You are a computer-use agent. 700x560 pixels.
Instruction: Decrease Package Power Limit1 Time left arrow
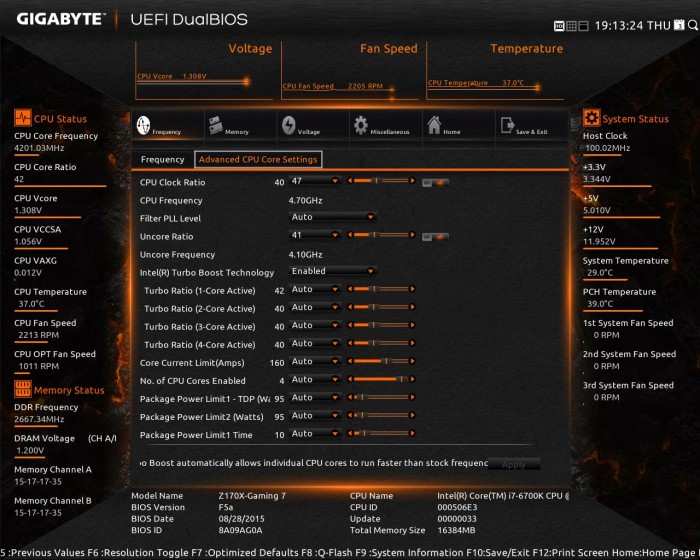tap(350, 433)
